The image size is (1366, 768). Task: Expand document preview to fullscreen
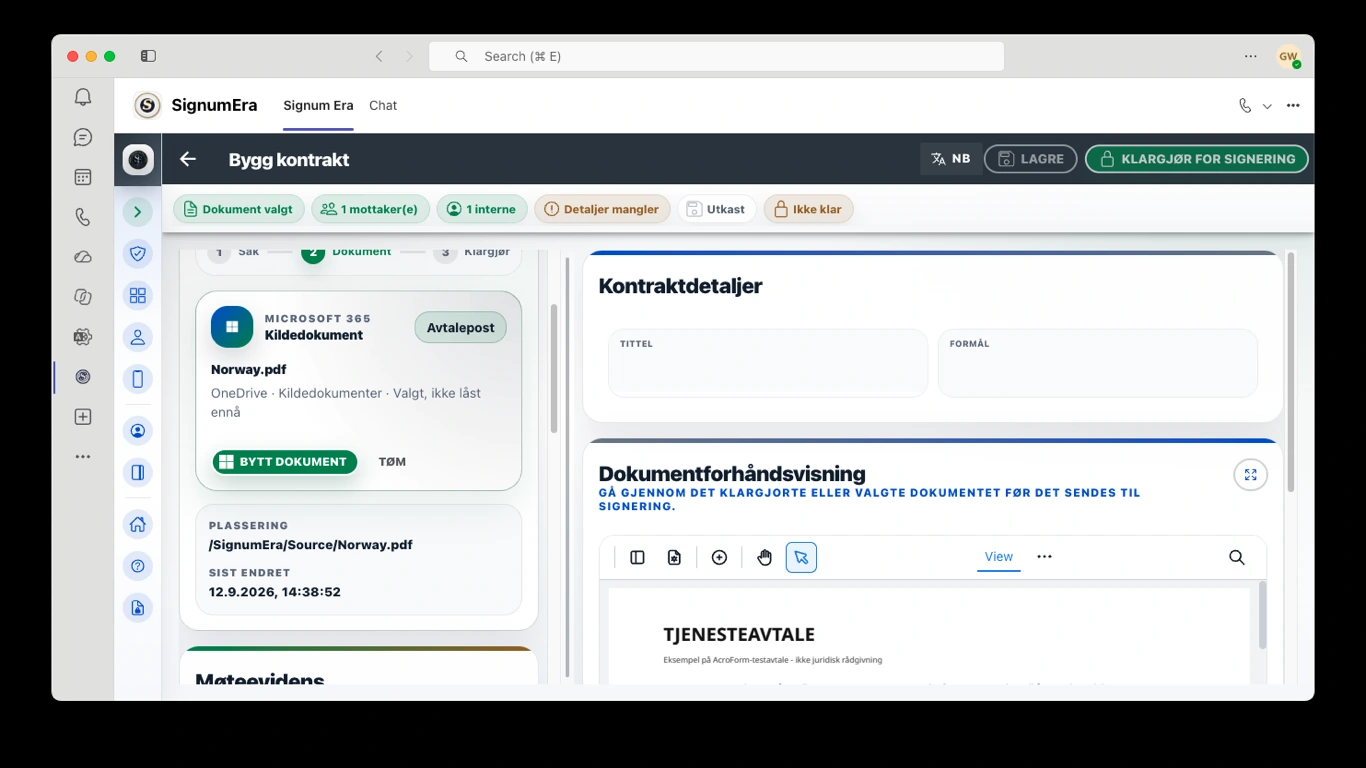[1250, 475]
